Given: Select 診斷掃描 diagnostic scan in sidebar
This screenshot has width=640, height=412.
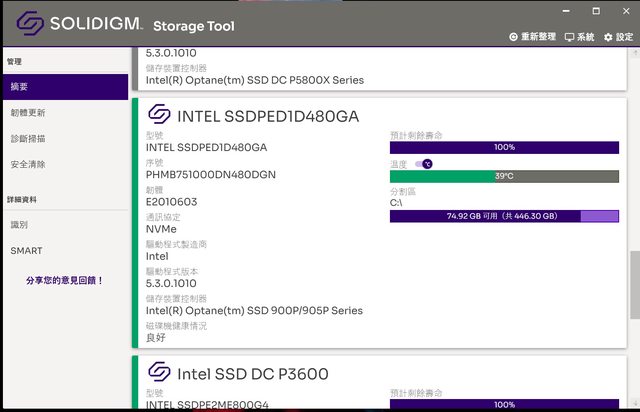Looking at the screenshot, I should click(x=28, y=139).
